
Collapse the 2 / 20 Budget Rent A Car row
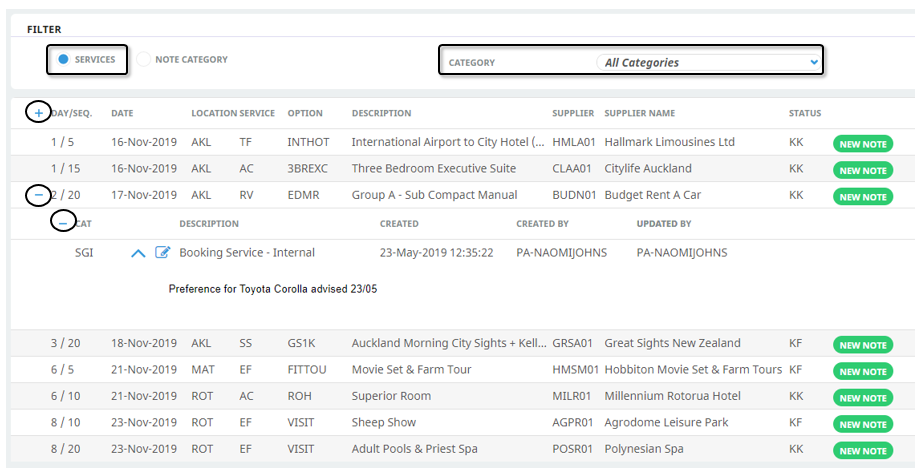[38, 195]
